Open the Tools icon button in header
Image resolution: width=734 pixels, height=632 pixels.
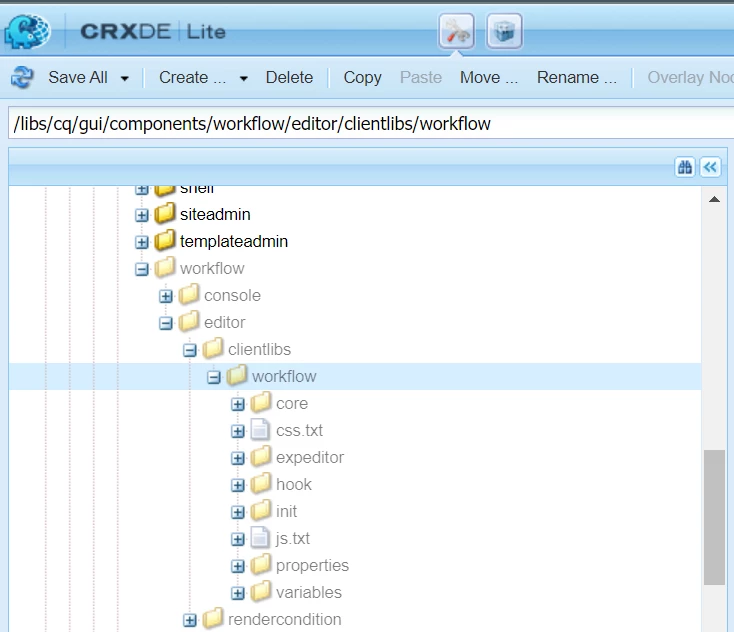point(456,31)
